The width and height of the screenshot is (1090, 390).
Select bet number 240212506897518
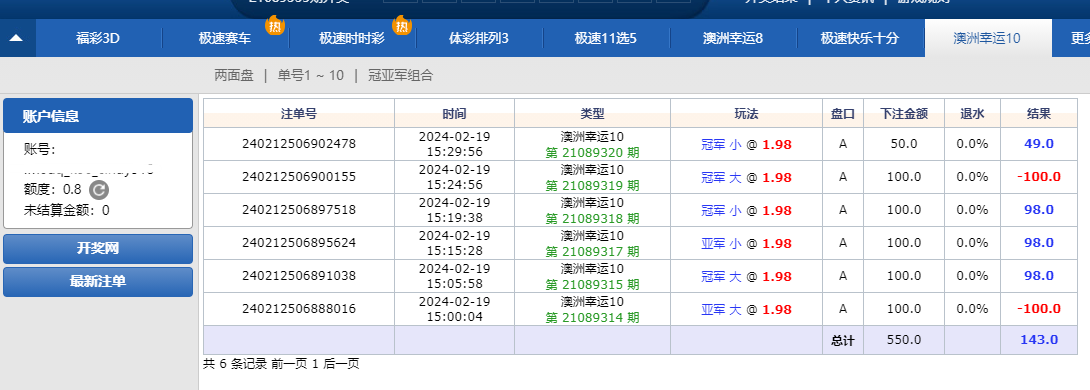[x=299, y=210]
